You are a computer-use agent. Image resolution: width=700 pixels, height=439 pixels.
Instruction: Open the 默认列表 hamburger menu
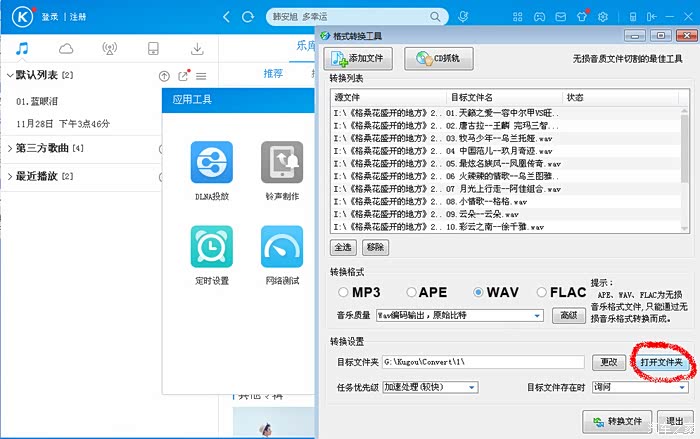coord(201,76)
